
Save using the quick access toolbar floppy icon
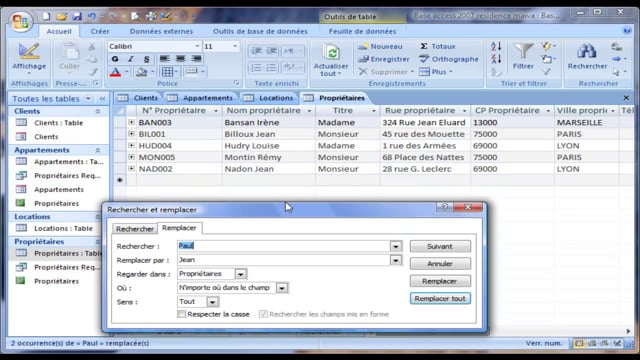[x=77, y=16]
